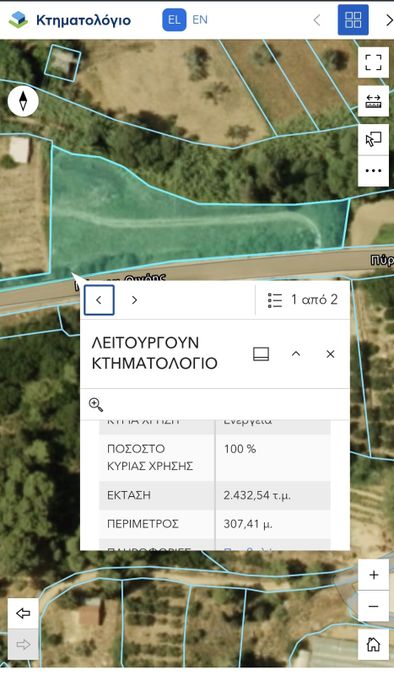Screen dimensions: 394x675
Task: Show next feature in popup
Action: [134, 300]
